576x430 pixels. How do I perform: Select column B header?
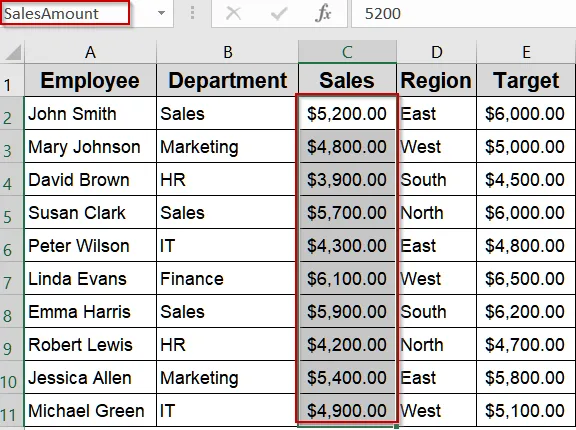227,52
